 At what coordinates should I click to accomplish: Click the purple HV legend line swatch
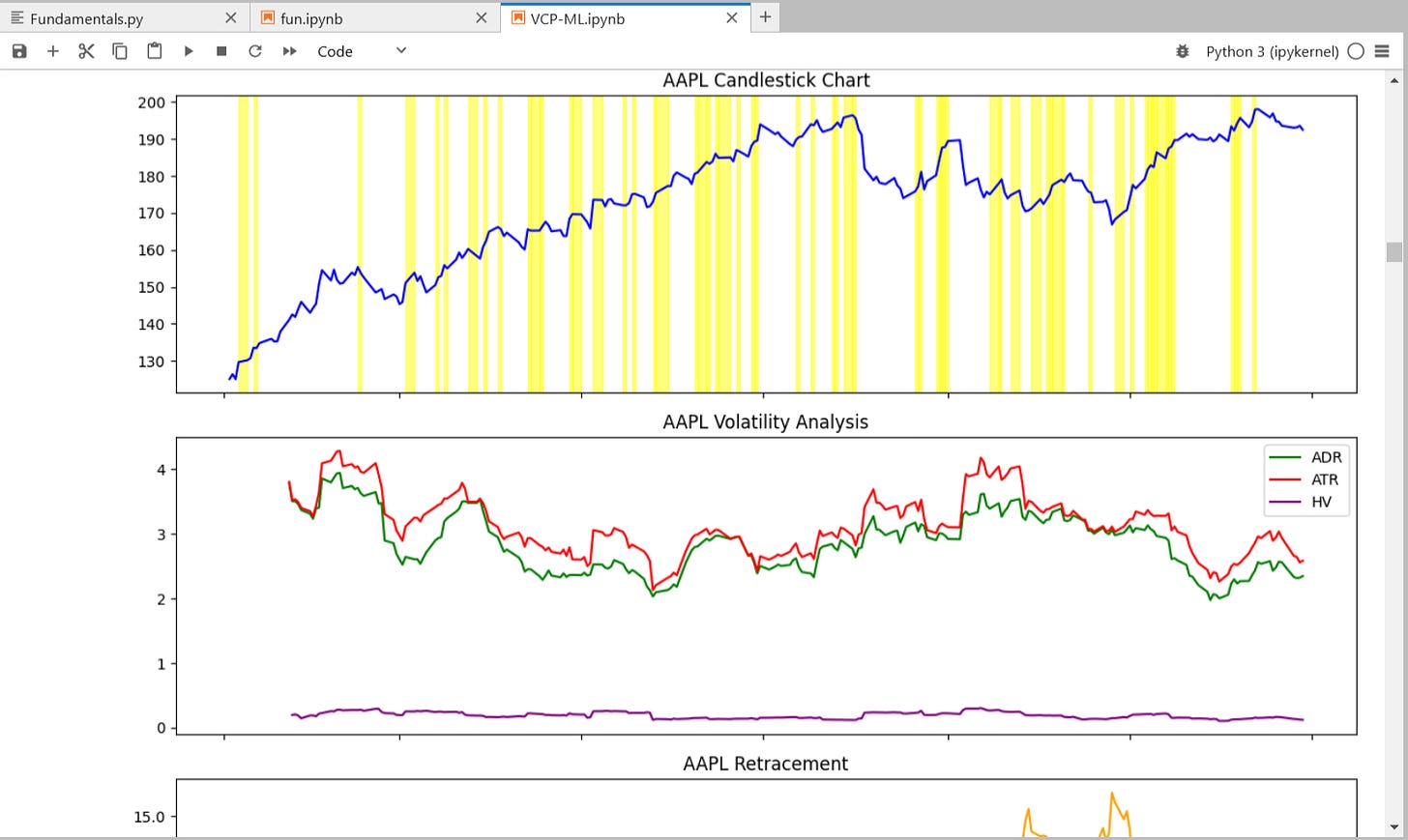1284,502
